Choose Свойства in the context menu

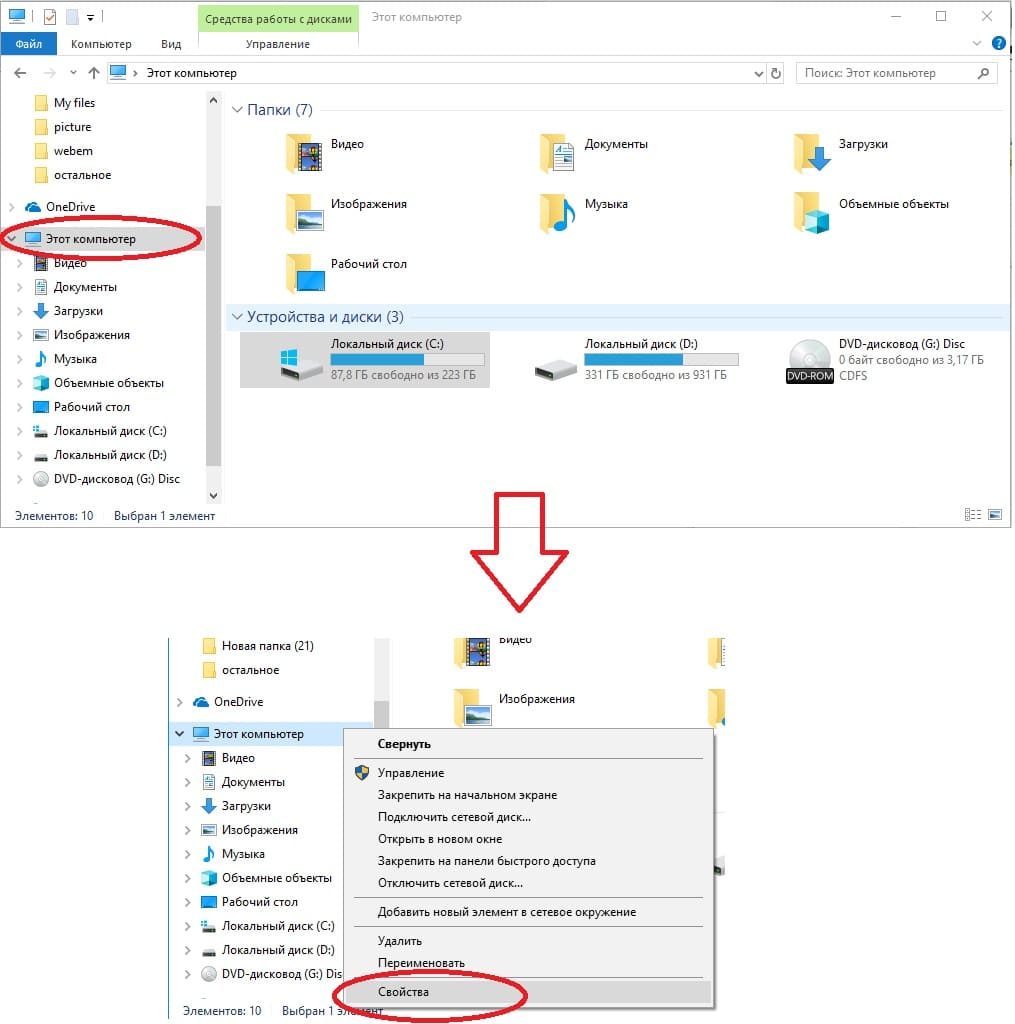click(x=403, y=991)
